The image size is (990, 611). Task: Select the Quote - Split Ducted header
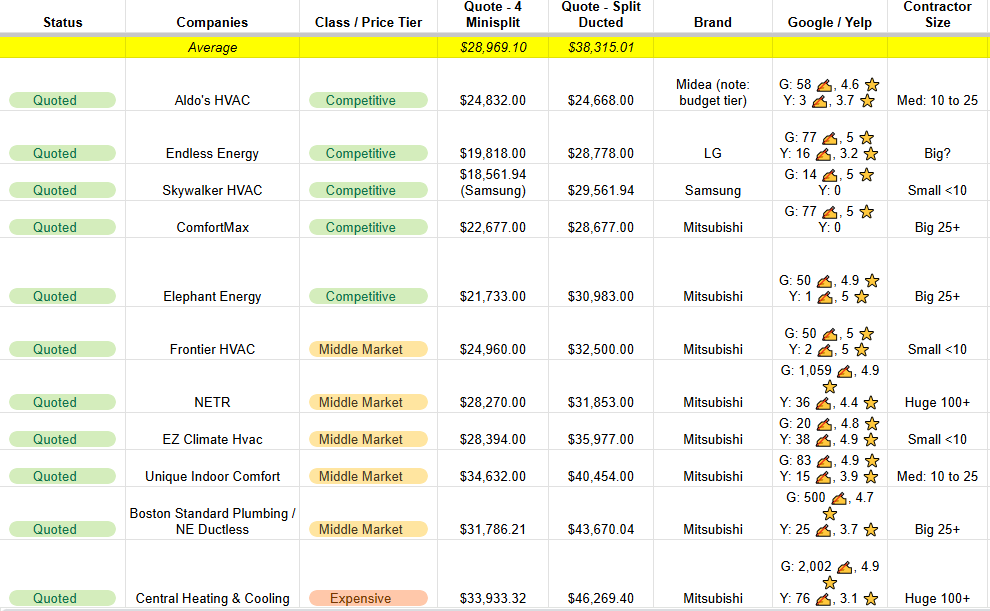click(x=600, y=15)
